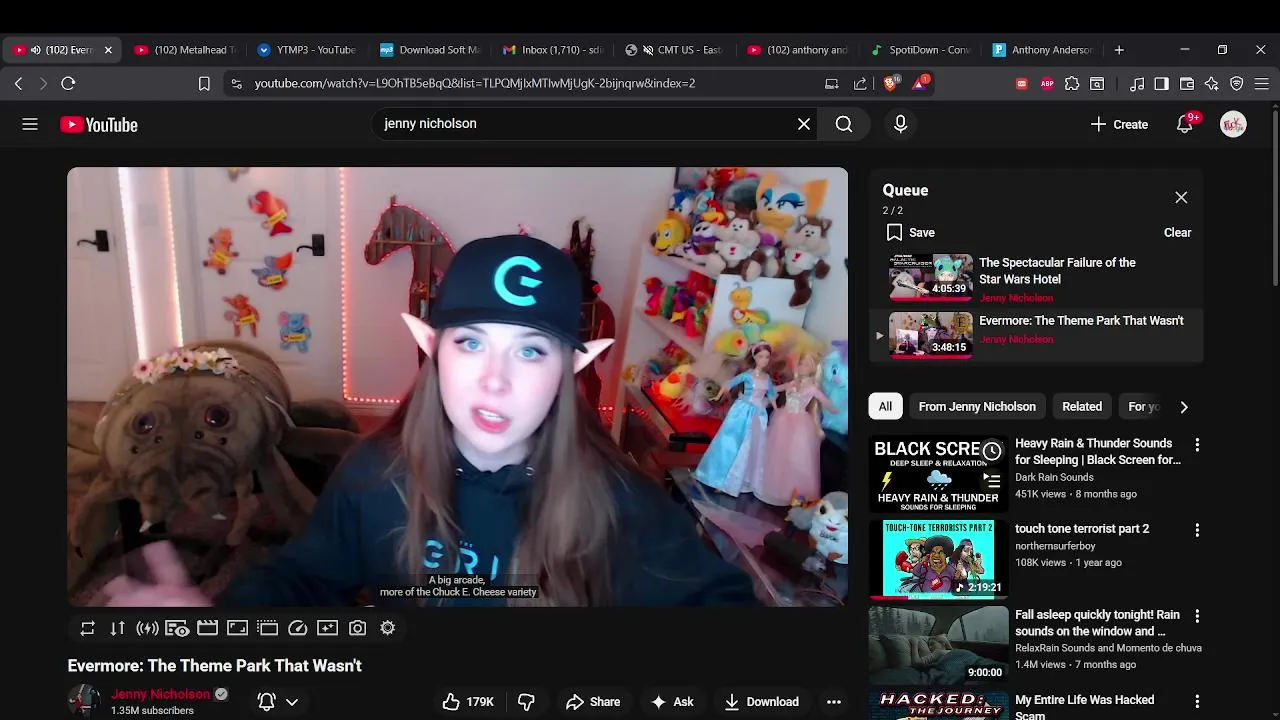Toggle subscription notification bell for Jenny Nicholson

[x=266, y=702]
